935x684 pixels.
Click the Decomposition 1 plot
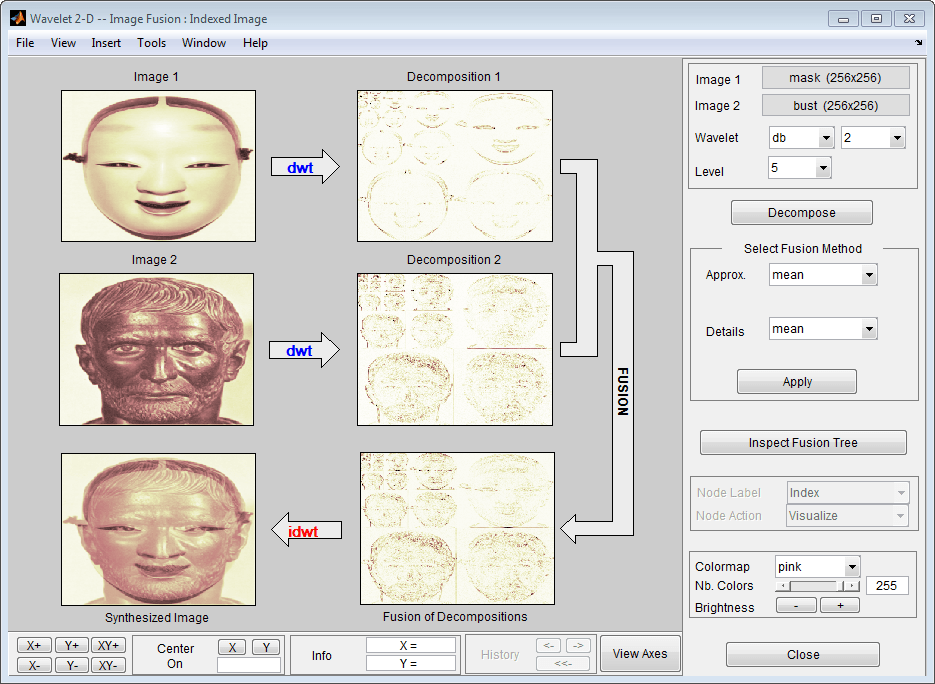pyautogui.click(x=455, y=166)
